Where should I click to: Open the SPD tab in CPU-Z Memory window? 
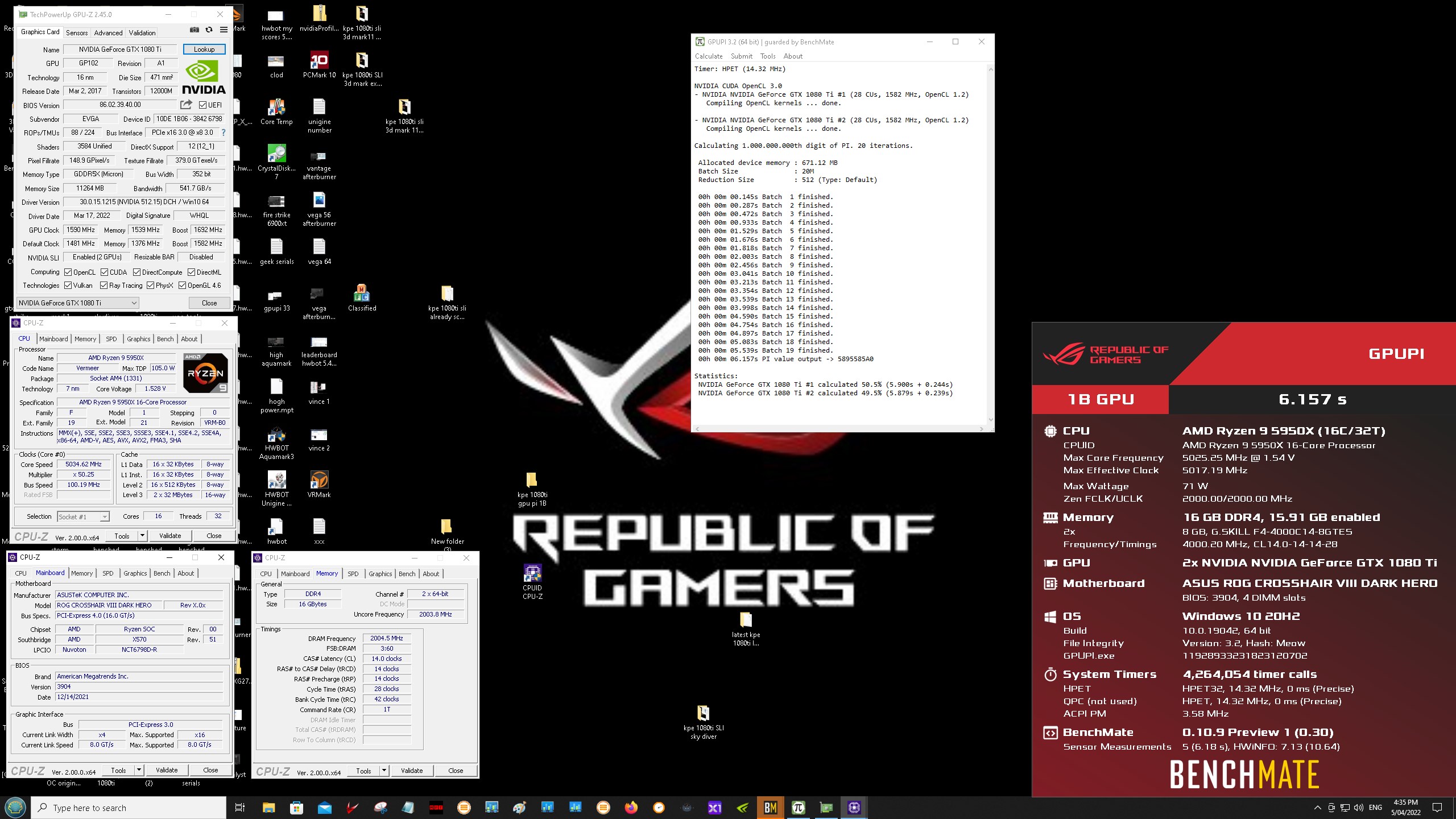[353, 574]
